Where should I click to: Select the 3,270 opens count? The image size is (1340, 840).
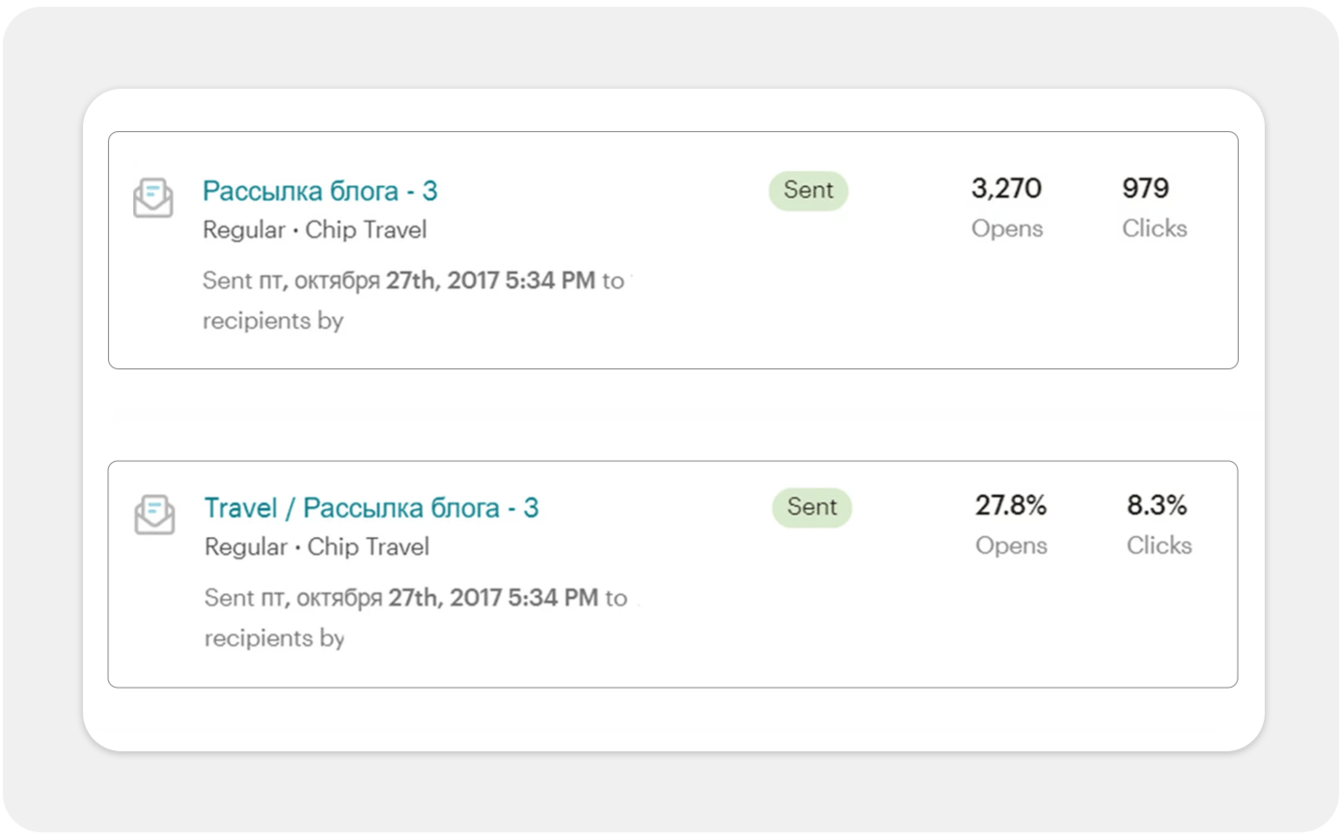tap(1006, 189)
